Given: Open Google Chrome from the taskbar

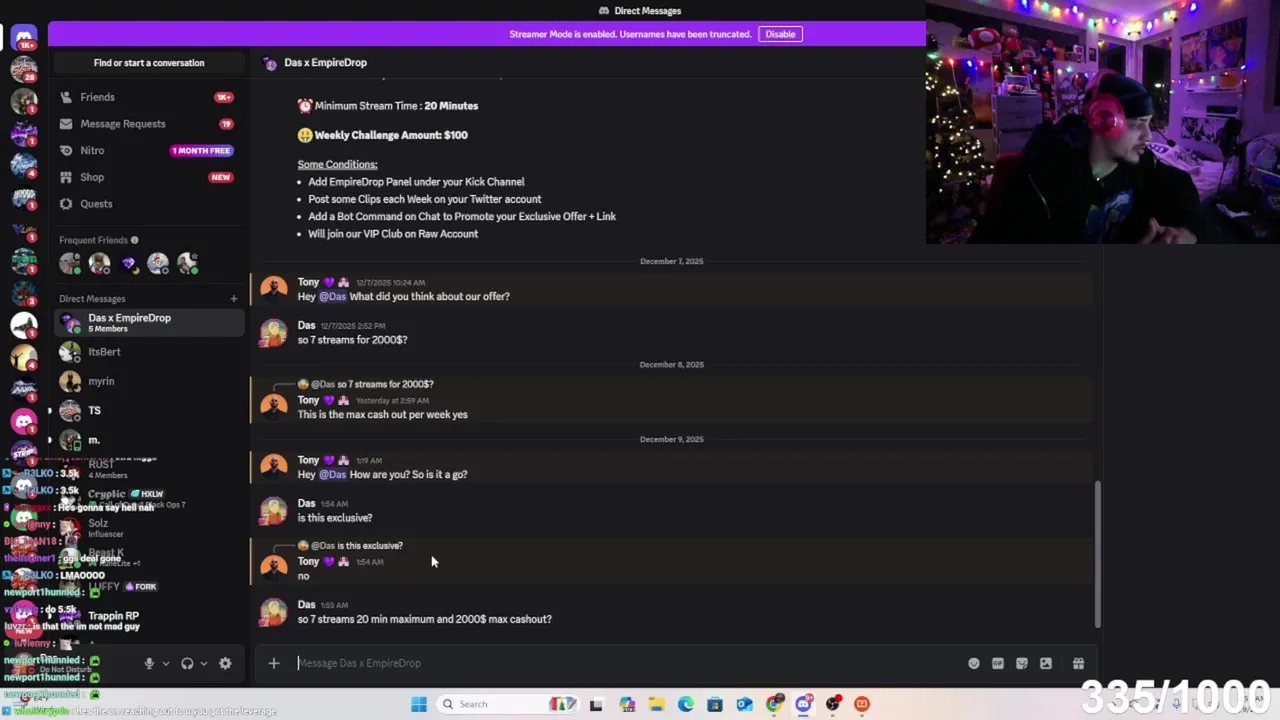Looking at the screenshot, I should pyautogui.click(x=774, y=704).
